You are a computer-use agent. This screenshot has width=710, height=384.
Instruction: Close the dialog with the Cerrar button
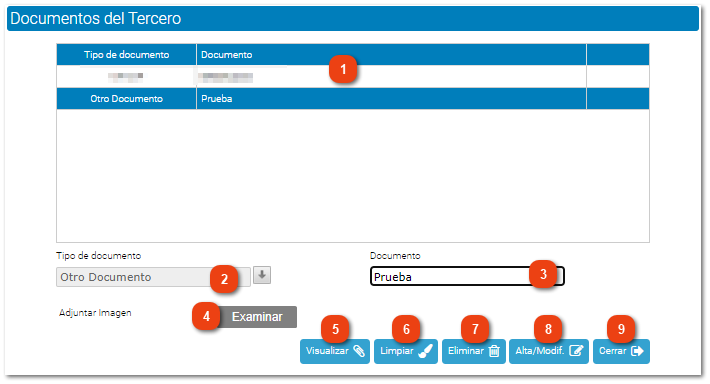pos(621,351)
